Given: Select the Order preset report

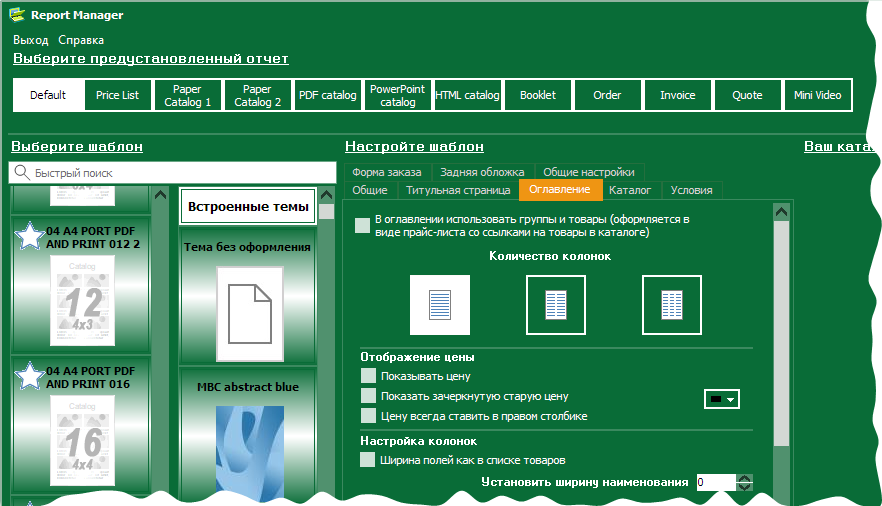Looking at the screenshot, I should click(608, 95).
